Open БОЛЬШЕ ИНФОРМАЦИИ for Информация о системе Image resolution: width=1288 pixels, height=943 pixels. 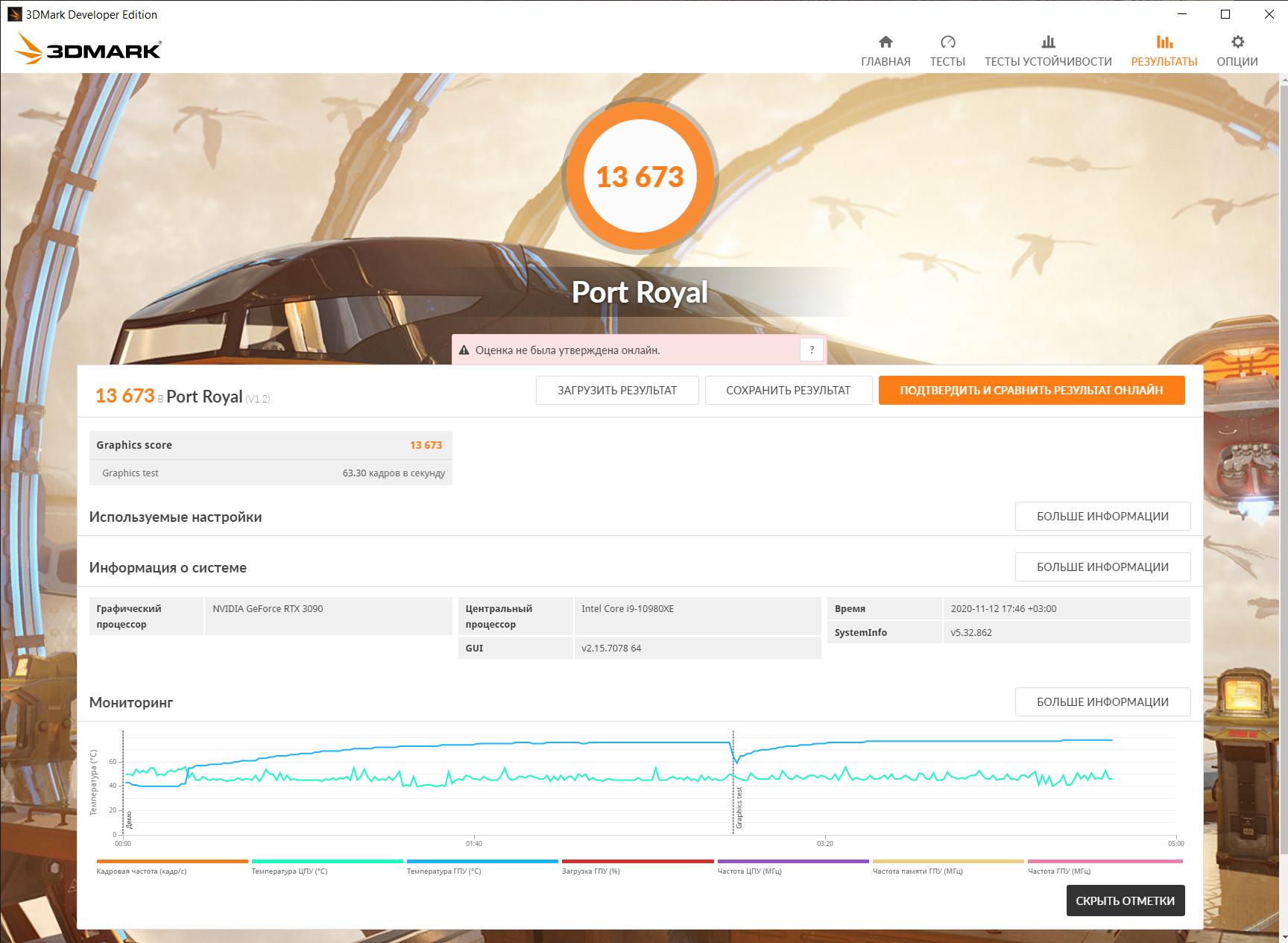pos(1102,567)
